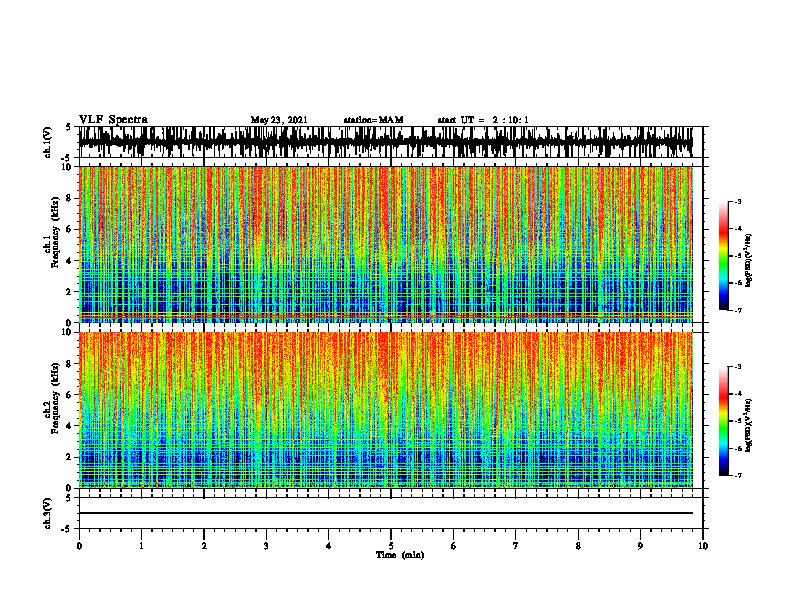
Task: Click inside the ch.2 frequency spectrogram
Action: [x=385, y=410]
